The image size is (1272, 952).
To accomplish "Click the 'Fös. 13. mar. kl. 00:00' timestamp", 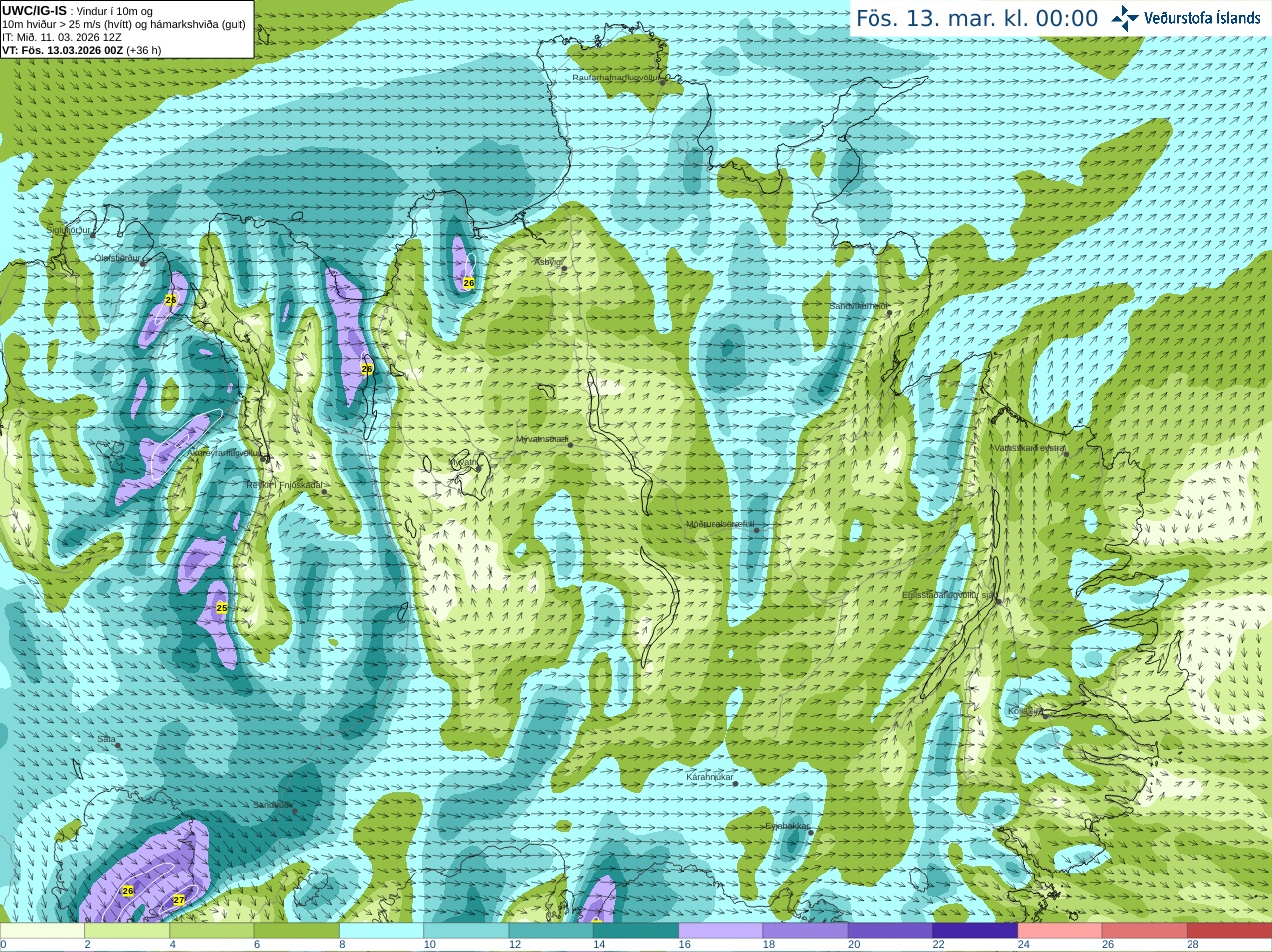I will (x=977, y=18).
